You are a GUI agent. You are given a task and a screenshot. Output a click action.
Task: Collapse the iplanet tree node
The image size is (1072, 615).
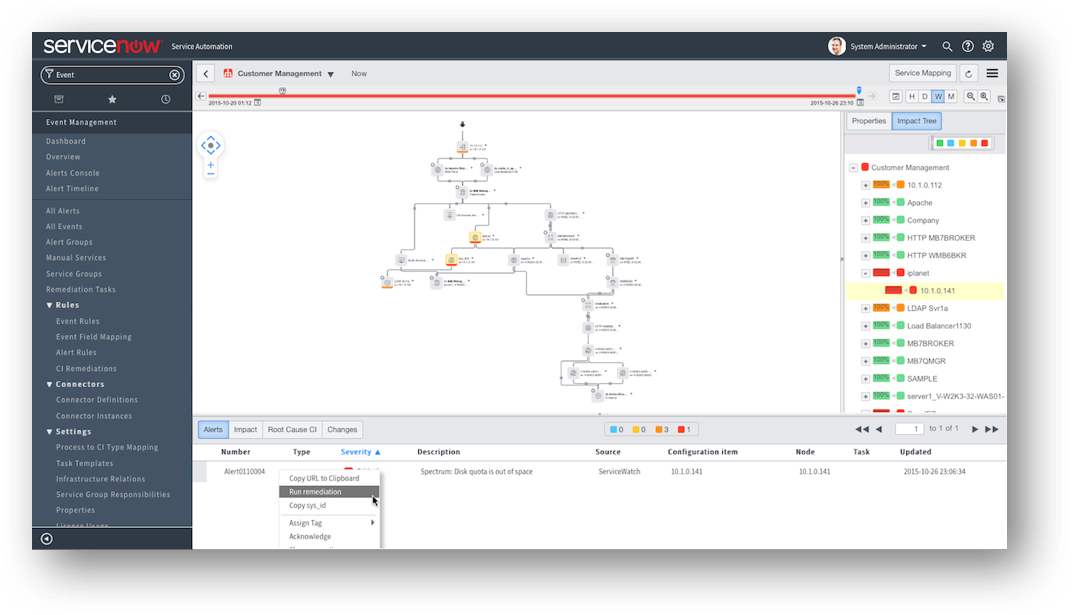click(866, 273)
